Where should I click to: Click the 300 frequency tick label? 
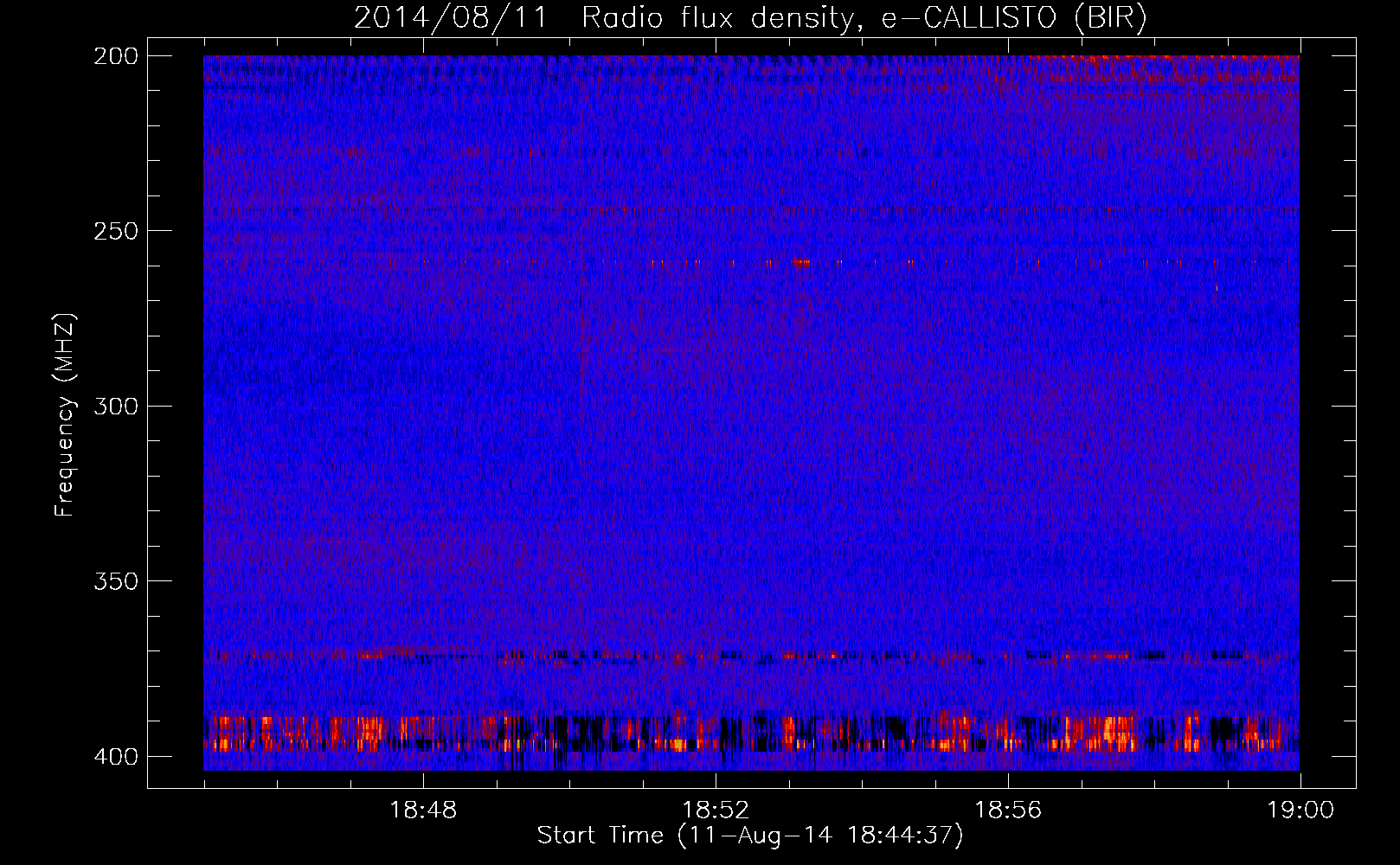pos(115,406)
